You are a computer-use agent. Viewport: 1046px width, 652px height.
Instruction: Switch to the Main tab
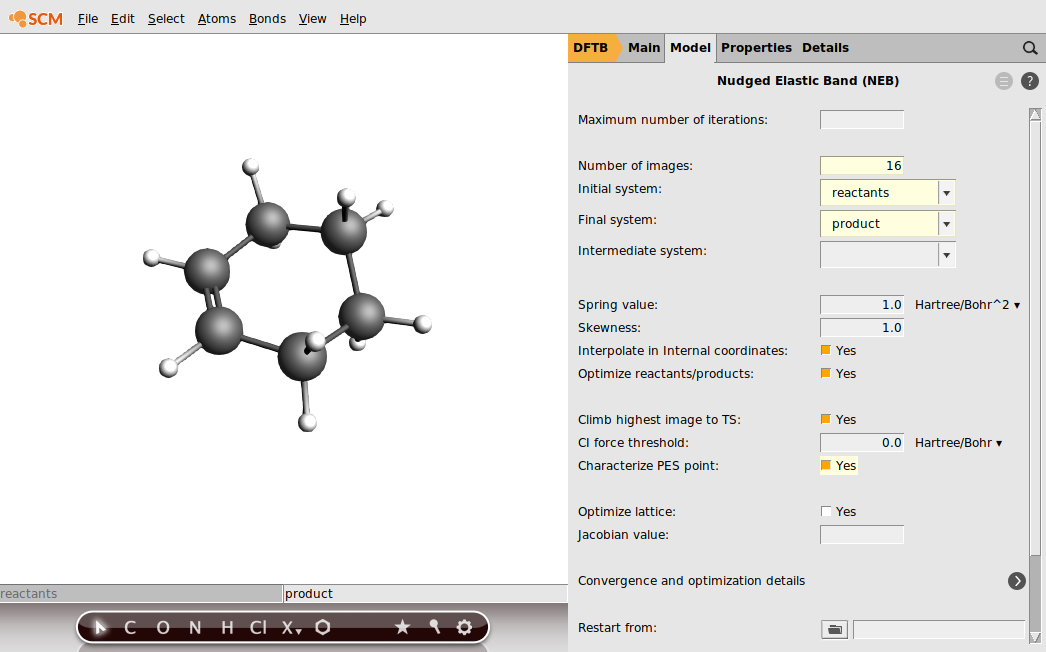pos(644,48)
